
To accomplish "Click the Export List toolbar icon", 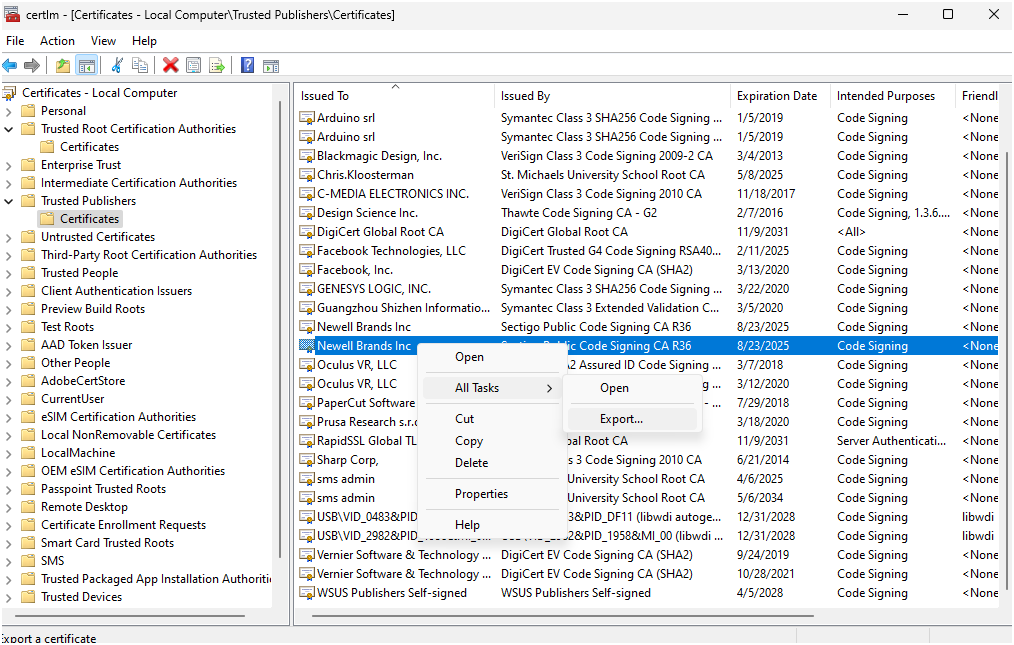I will point(216,66).
